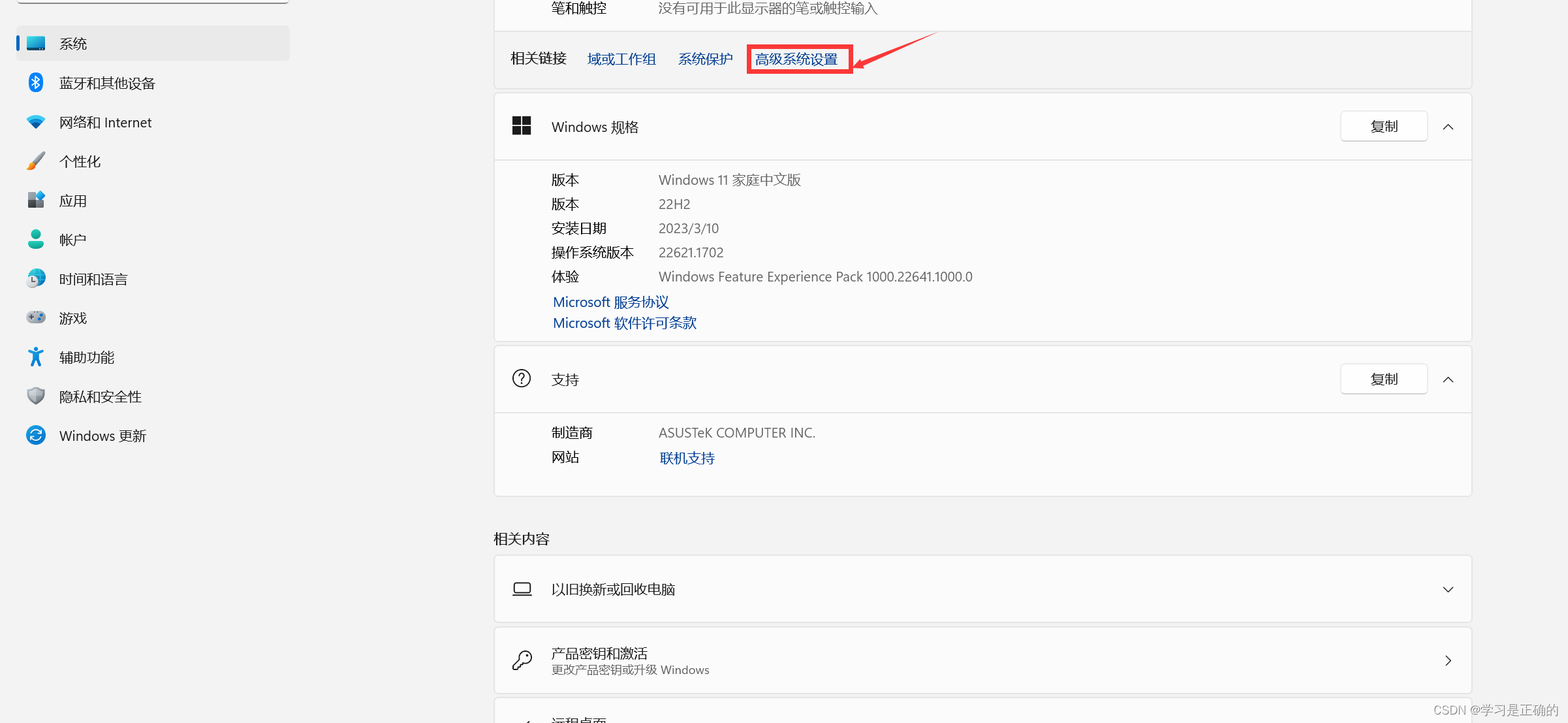The height and width of the screenshot is (723, 1568).
Task: Copy Windows 规格 with 复制 button
Action: (1384, 126)
